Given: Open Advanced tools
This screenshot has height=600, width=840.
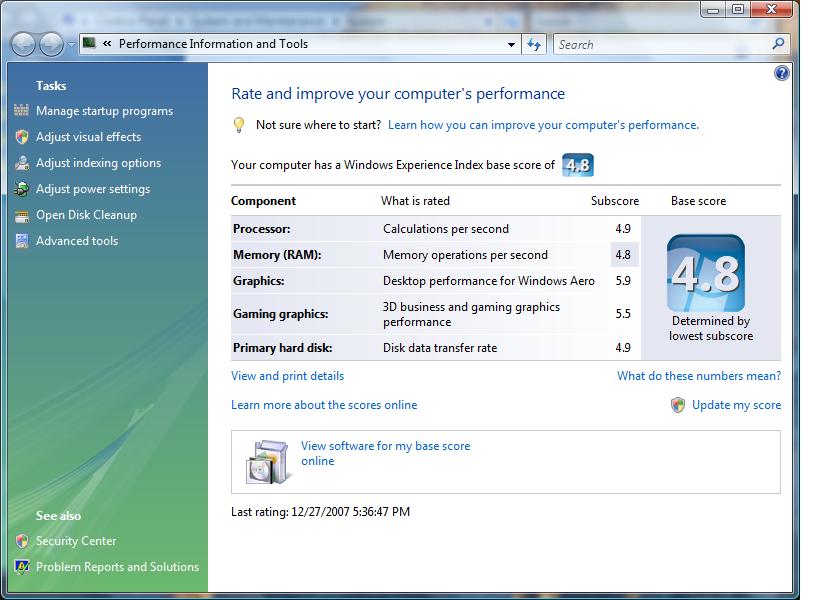Looking at the screenshot, I should tap(77, 241).
